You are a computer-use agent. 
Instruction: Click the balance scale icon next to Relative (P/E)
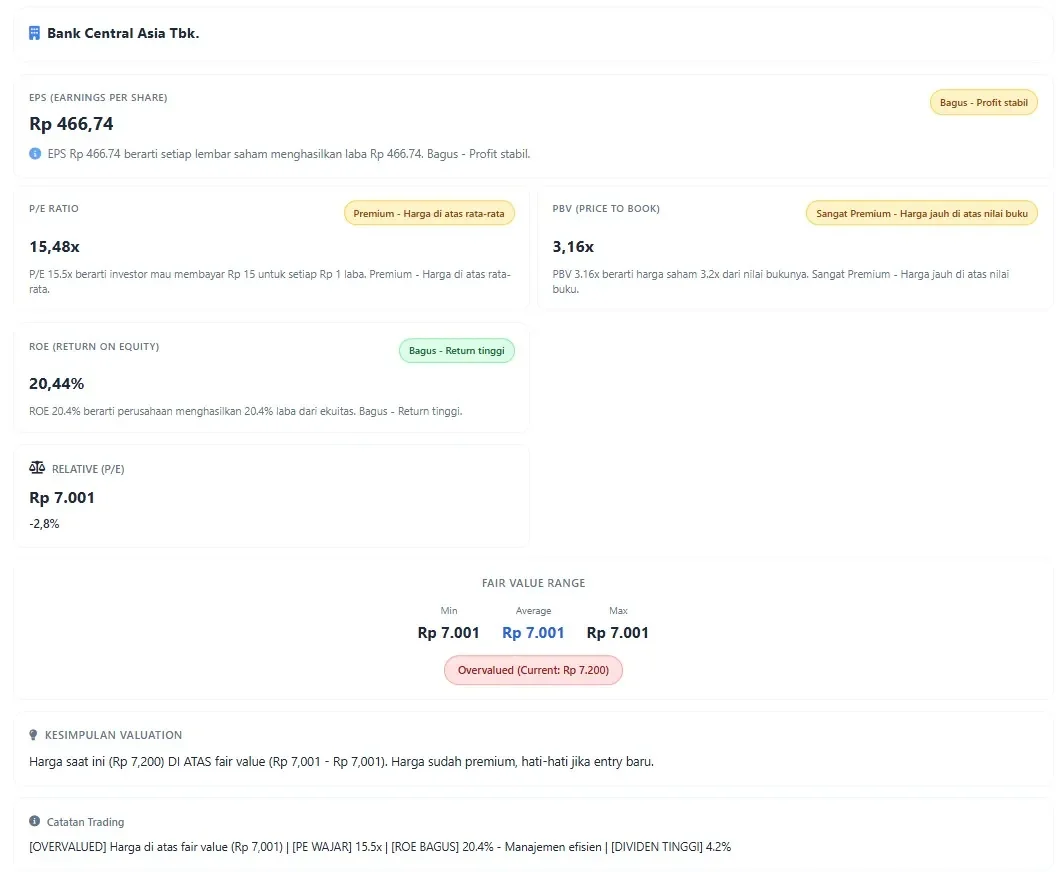tap(37, 468)
